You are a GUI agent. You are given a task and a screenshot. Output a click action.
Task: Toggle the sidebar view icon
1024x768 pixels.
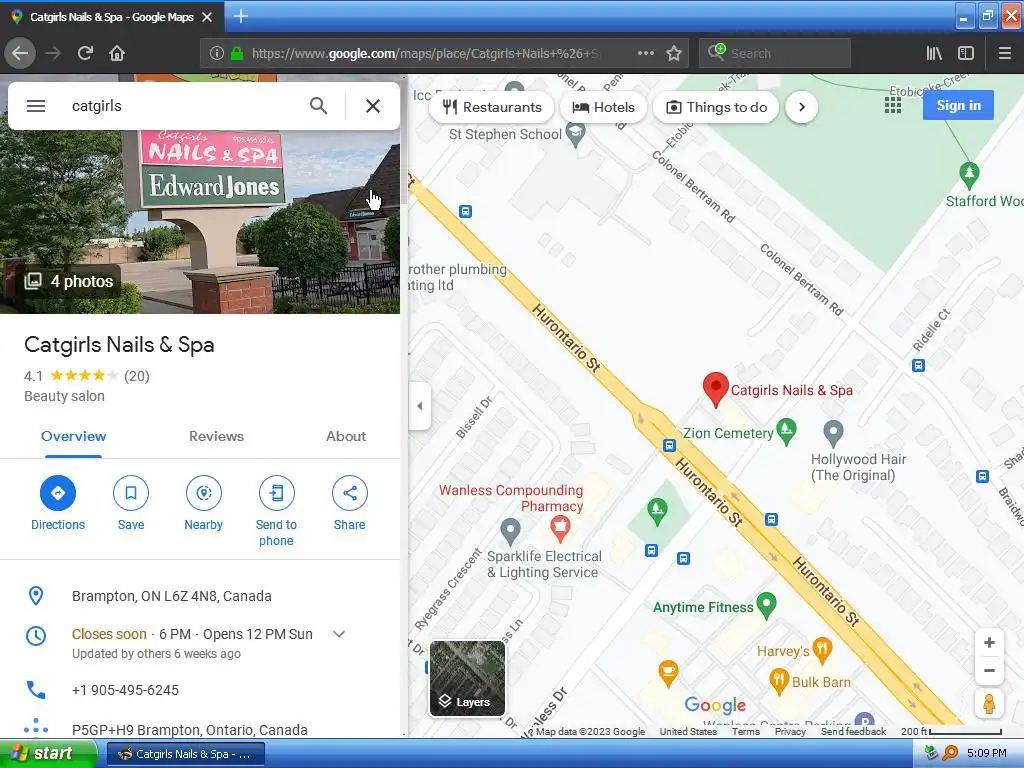[966, 53]
